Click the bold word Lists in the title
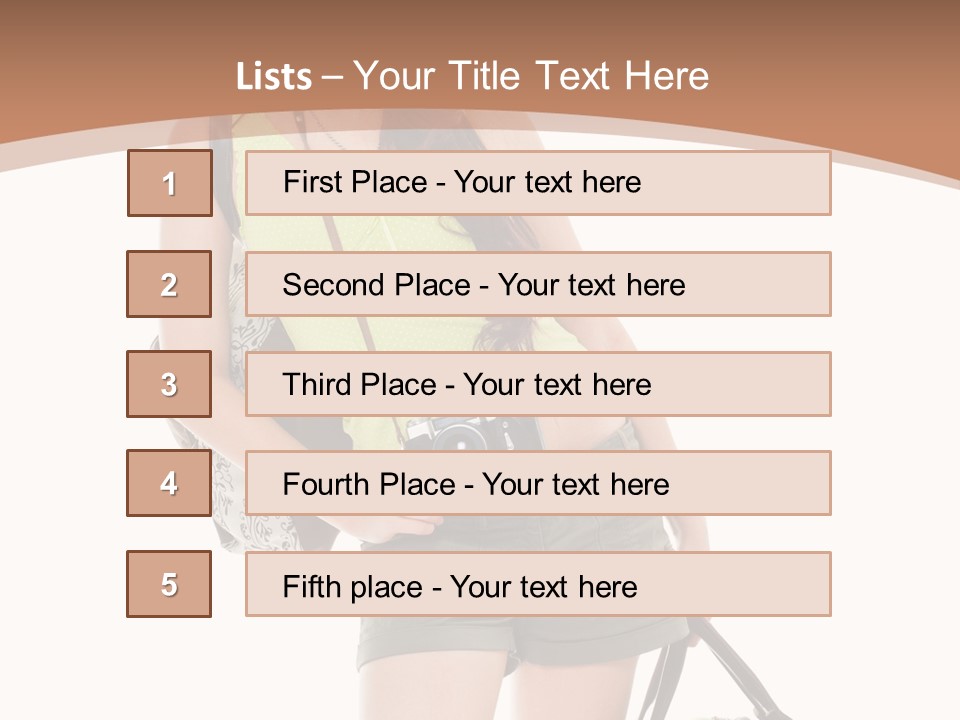This screenshot has height=720, width=960. (274, 77)
